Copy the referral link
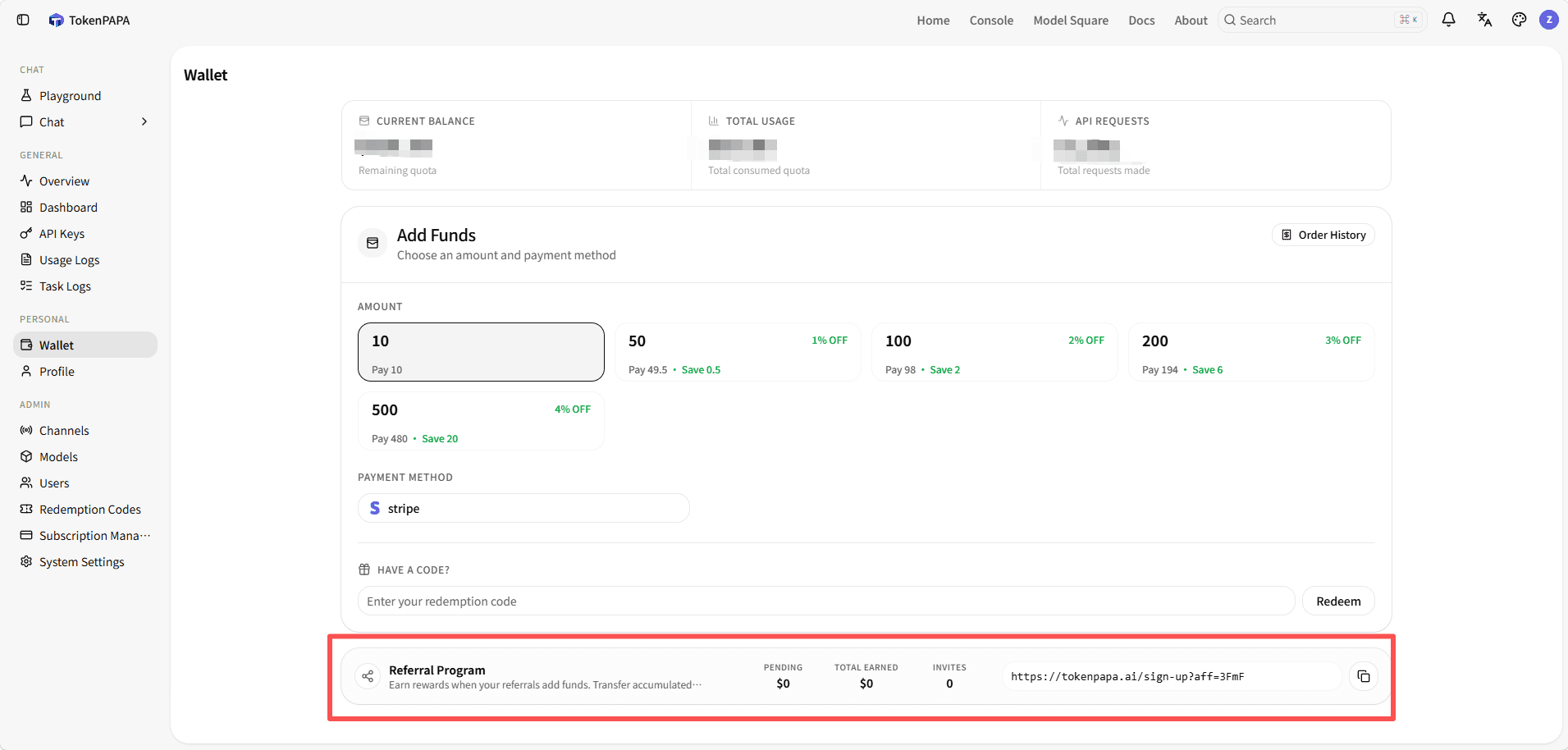Viewport: 1568px width, 750px height. pos(1363,676)
